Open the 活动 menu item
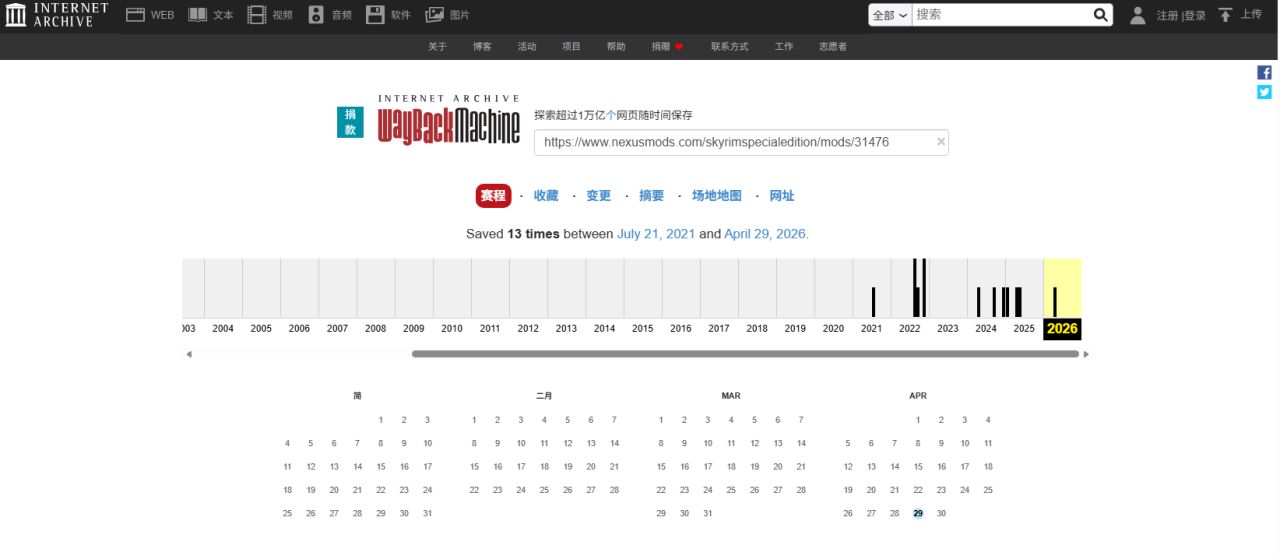Screen dimensions: 1280x556 pos(527,46)
